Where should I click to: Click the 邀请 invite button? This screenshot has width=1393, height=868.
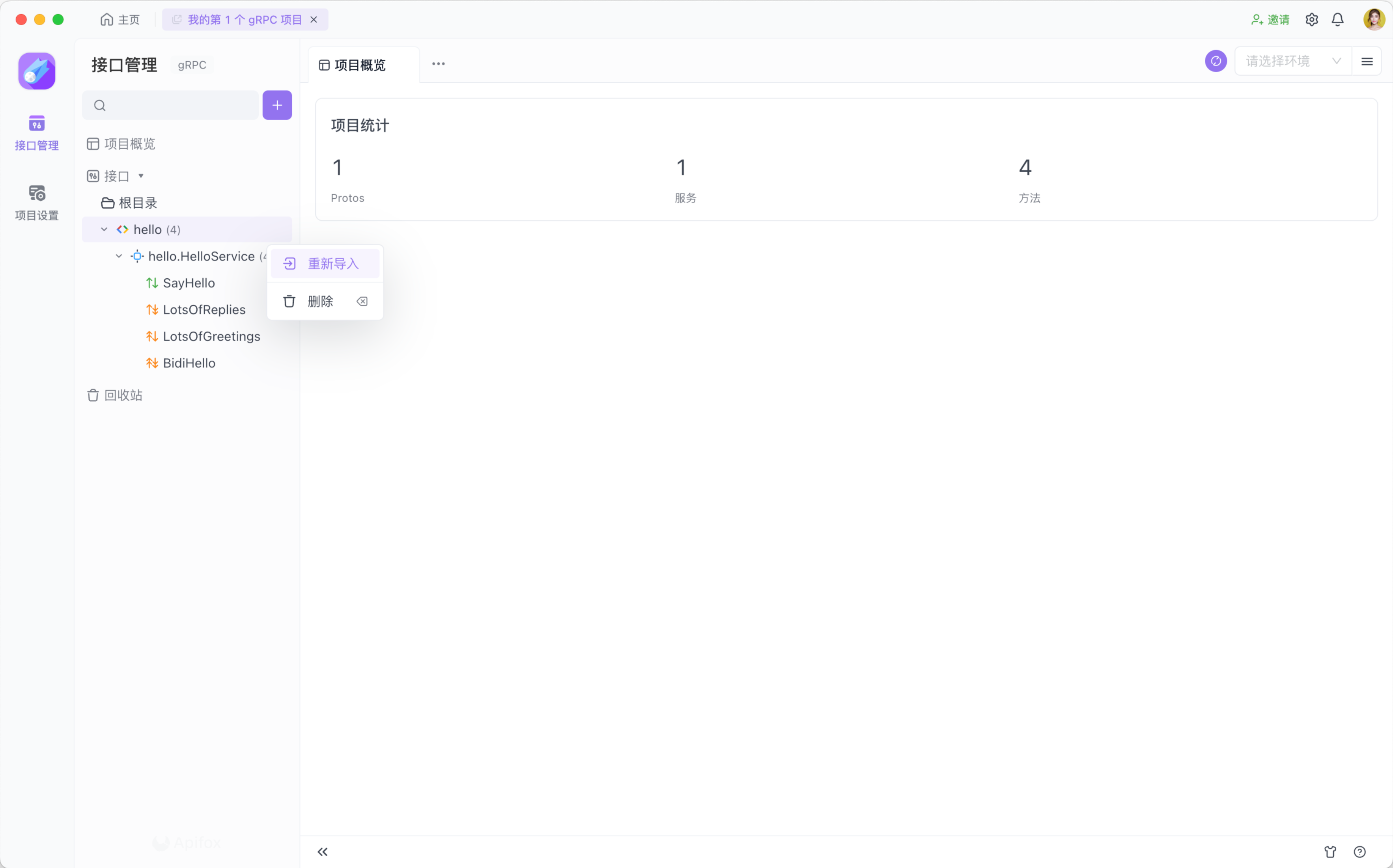(x=1270, y=20)
